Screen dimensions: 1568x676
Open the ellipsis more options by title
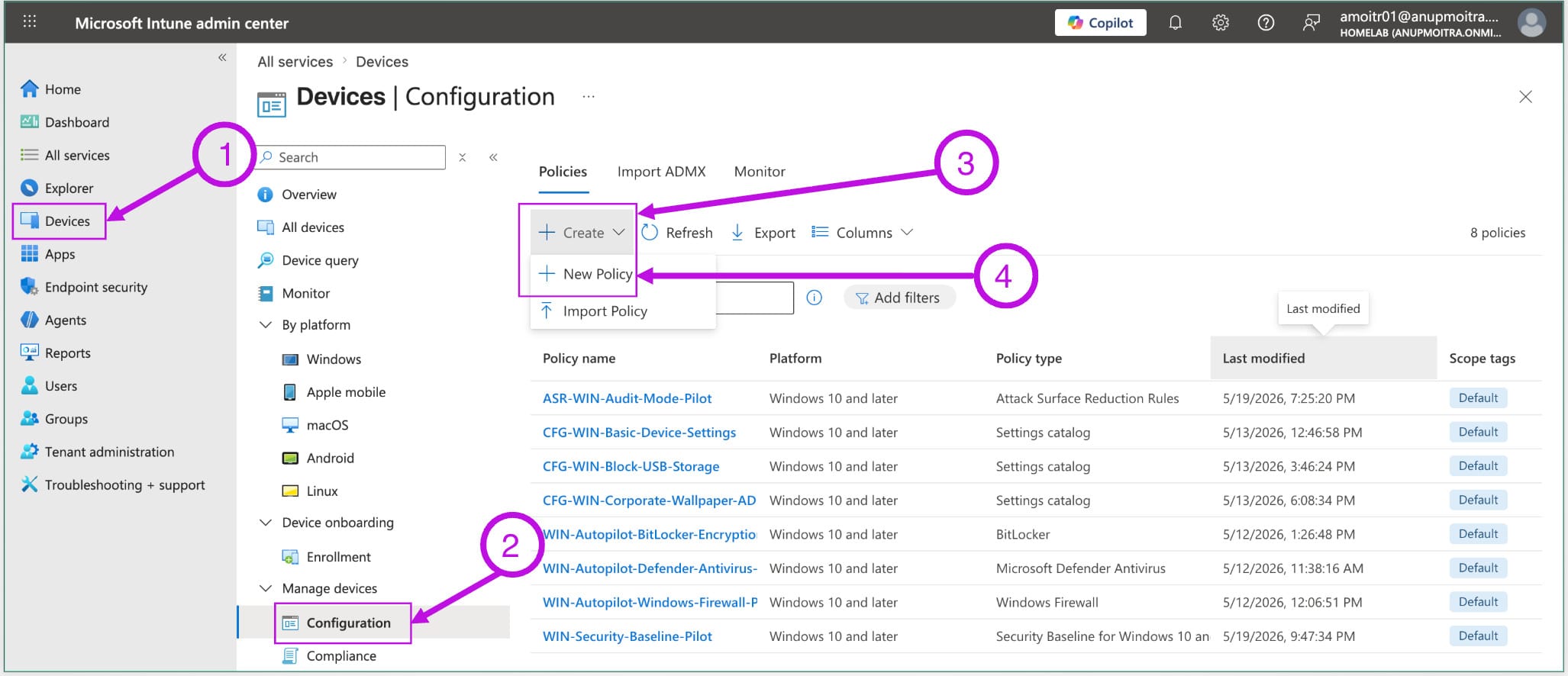(588, 97)
